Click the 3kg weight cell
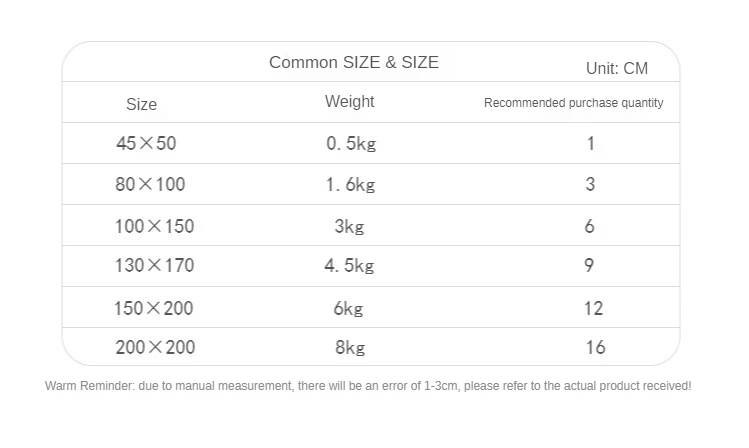Screen dimensions: 749x448 click(349, 226)
